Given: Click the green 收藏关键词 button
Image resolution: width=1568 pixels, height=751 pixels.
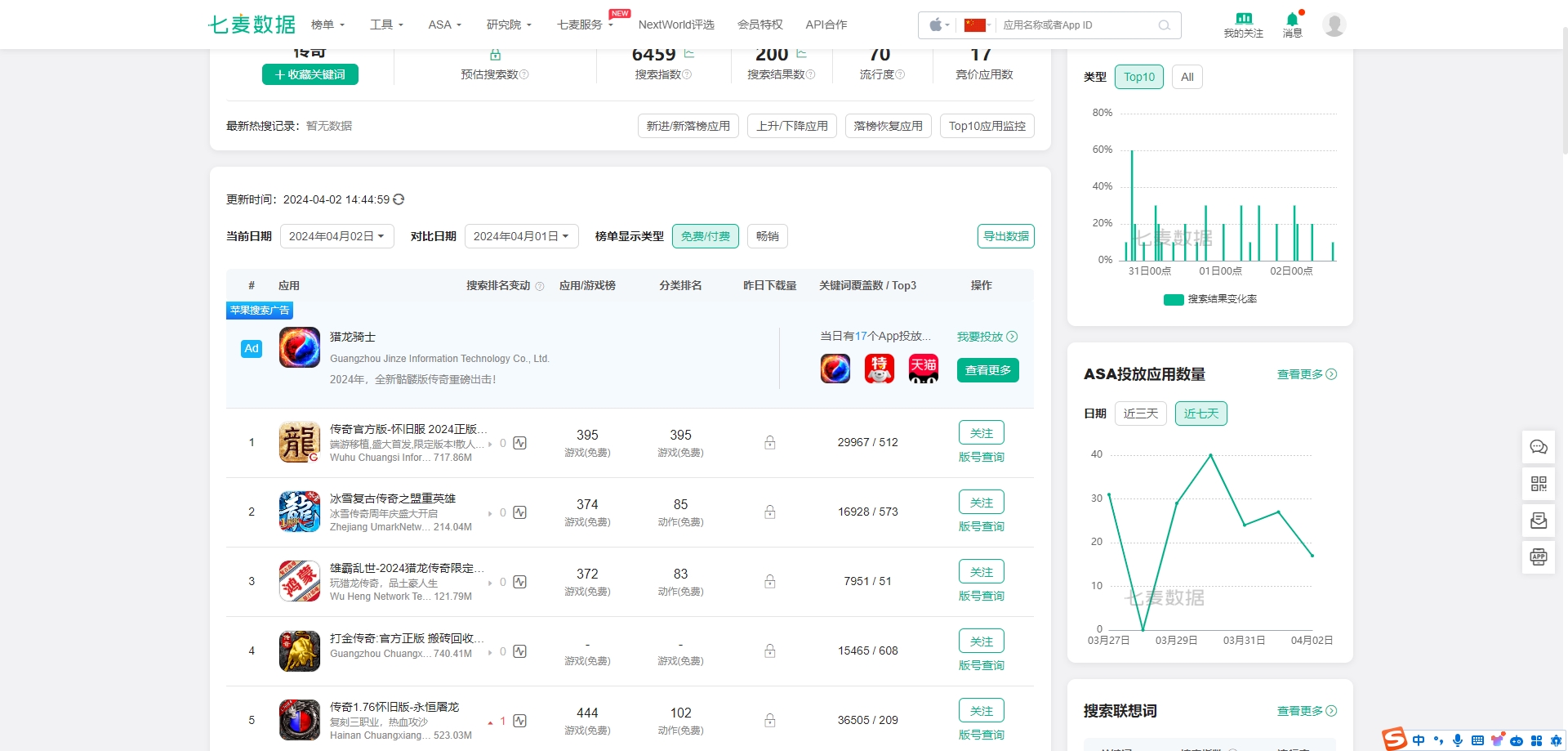Looking at the screenshot, I should coord(310,74).
